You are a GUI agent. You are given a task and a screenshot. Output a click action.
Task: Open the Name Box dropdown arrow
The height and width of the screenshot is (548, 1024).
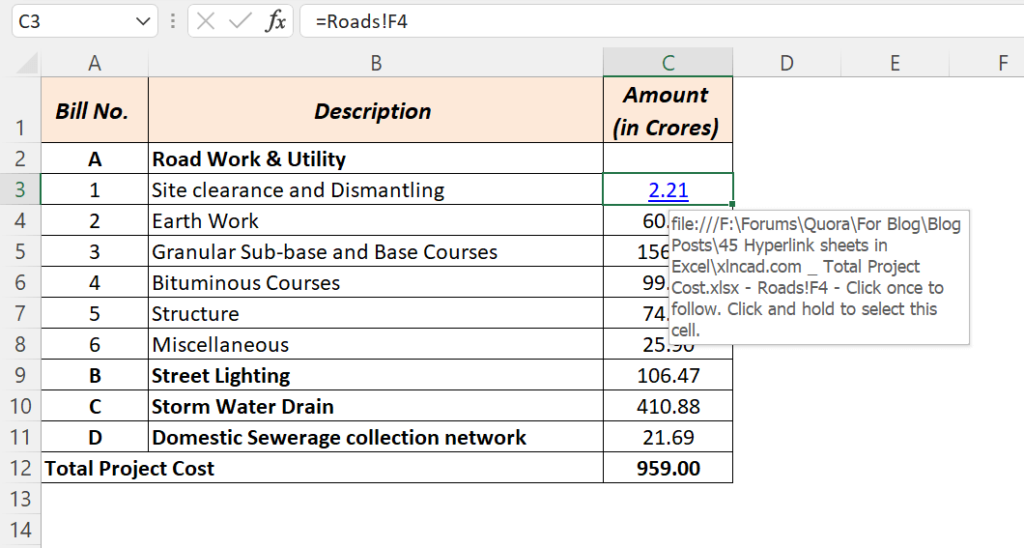coord(143,22)
